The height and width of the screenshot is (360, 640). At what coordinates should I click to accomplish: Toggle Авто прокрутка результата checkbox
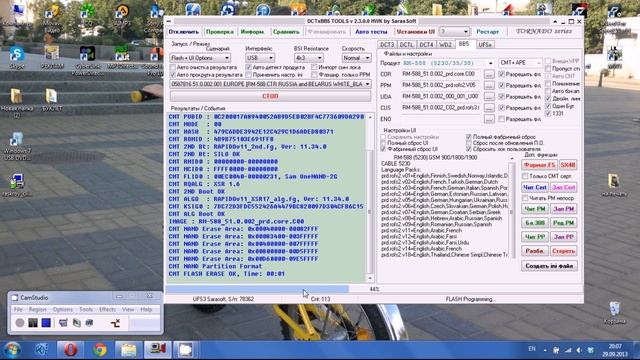pyautogui.click(x=173, y=75)
